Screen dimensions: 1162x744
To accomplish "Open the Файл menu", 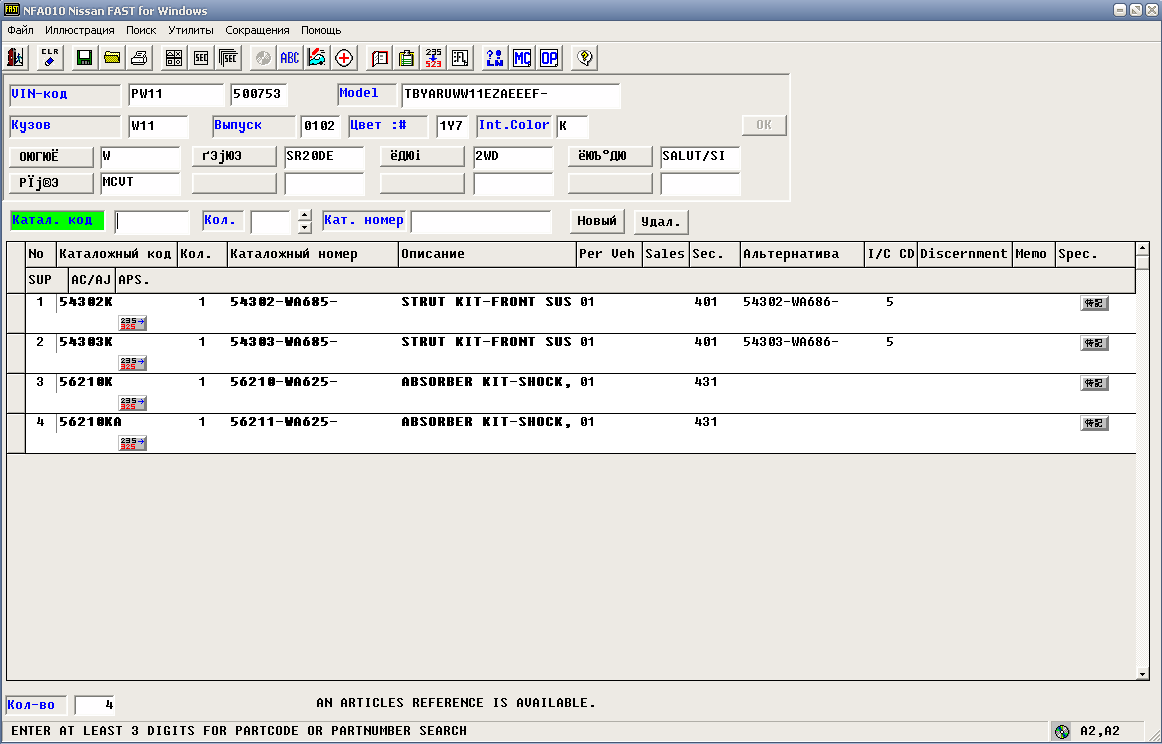I will click(21, 30).
